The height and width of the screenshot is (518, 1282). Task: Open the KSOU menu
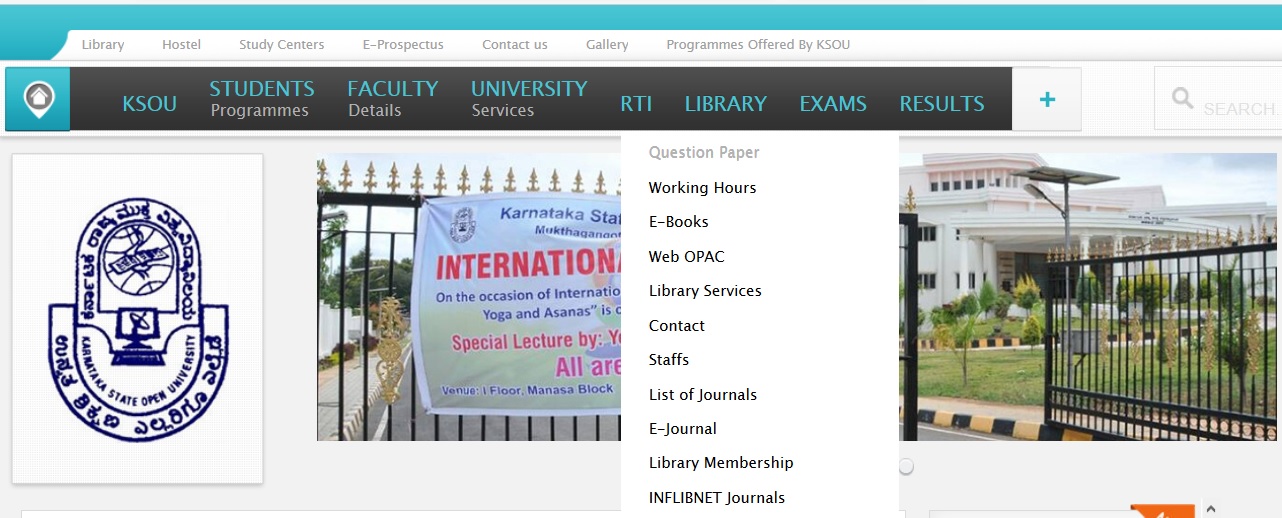tap(149, 104)
